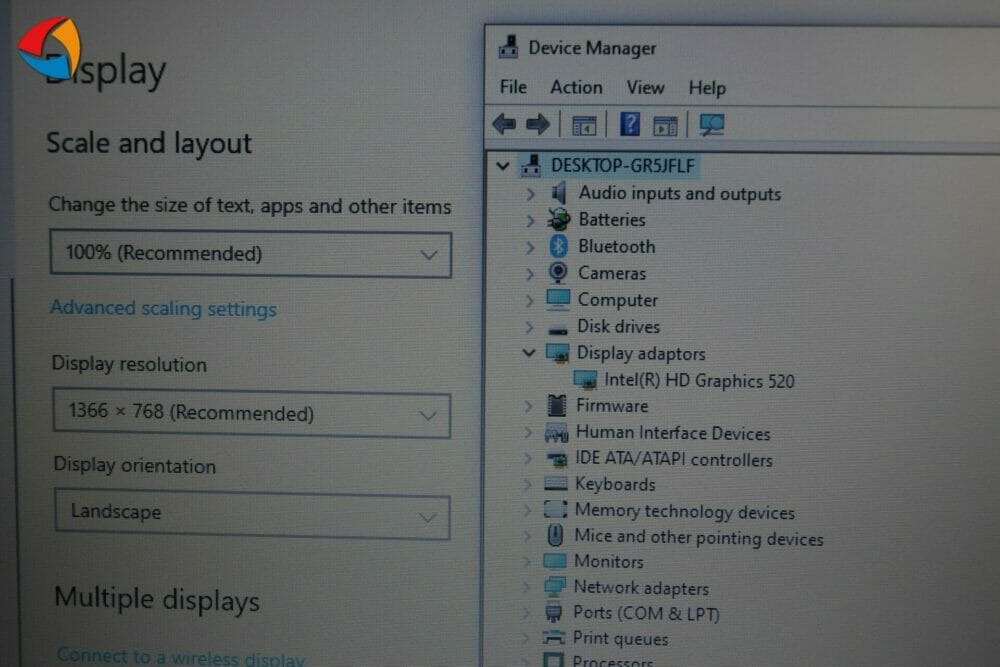Expand the Firmware node
1000x667 pixels.
click(528, 406)
